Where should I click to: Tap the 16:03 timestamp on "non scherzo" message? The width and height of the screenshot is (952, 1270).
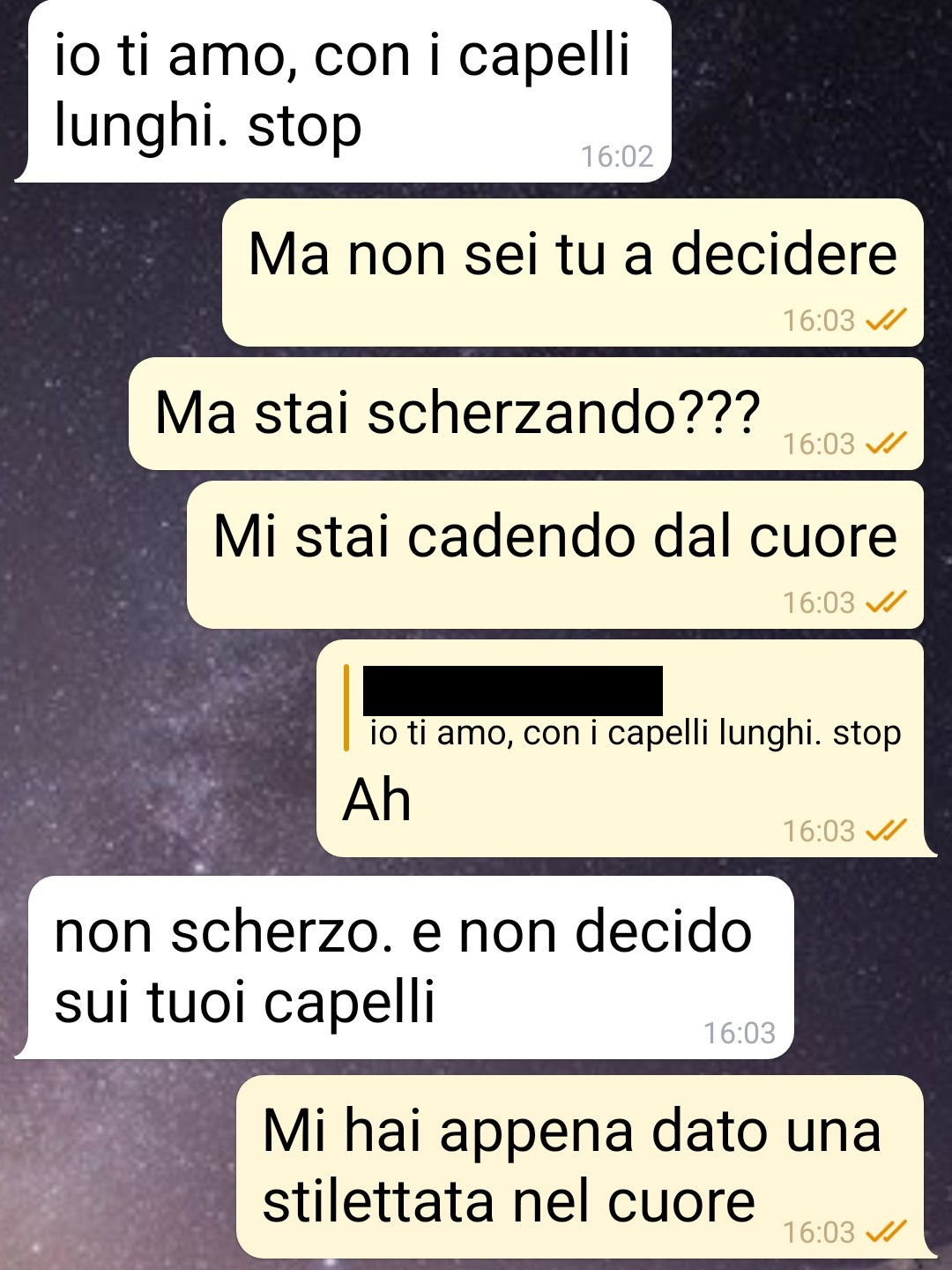tap(740, 1033)
